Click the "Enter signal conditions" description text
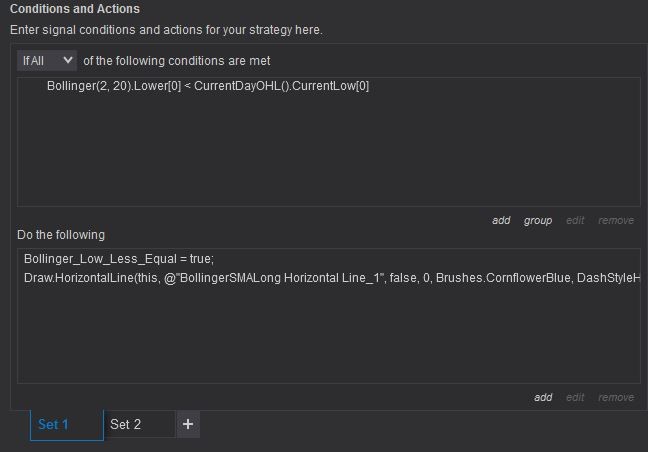648x452 pixels. [166, 30]
